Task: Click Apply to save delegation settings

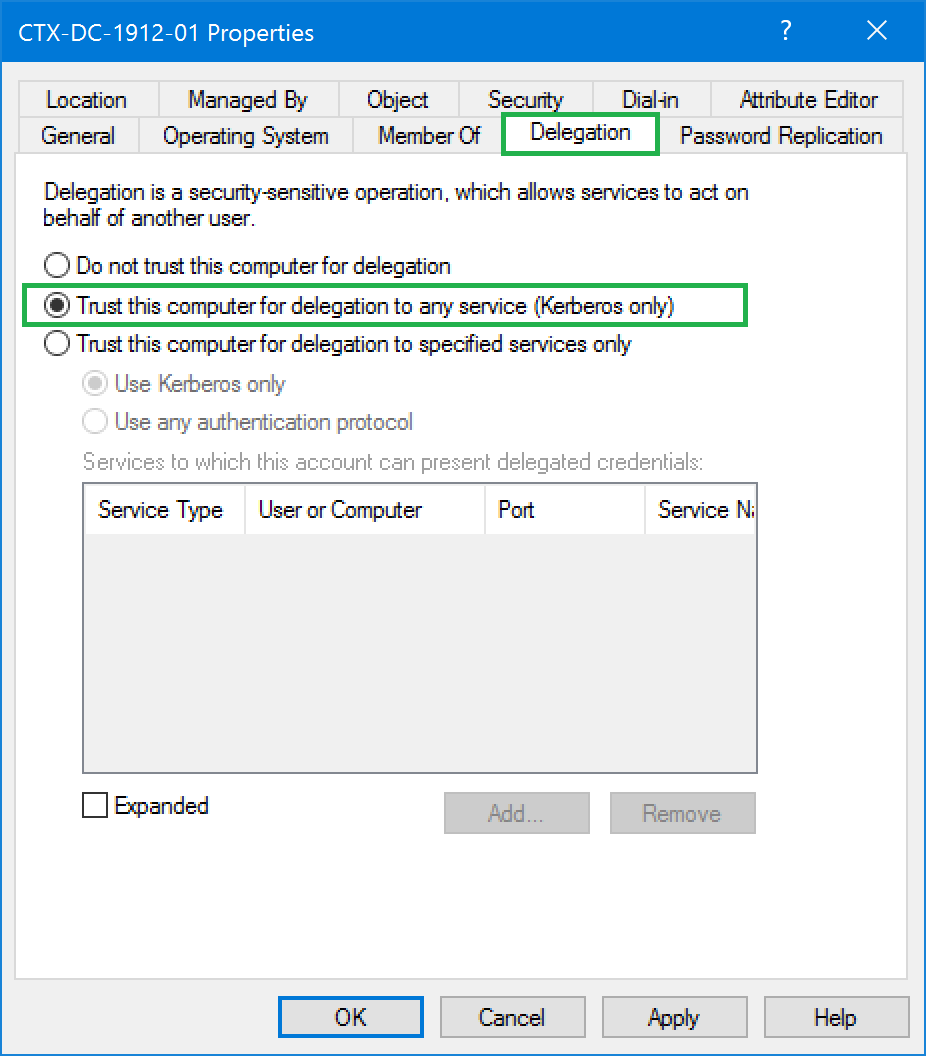Action: [673, 1018]
